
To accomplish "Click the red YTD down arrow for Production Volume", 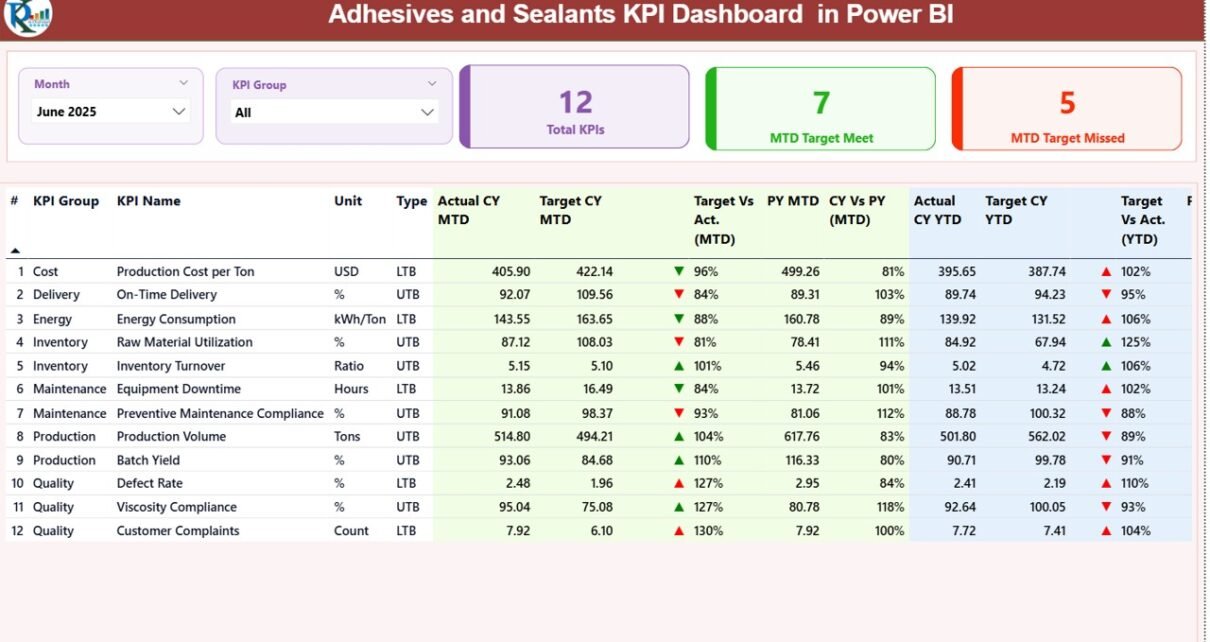I will point(1106,437).
